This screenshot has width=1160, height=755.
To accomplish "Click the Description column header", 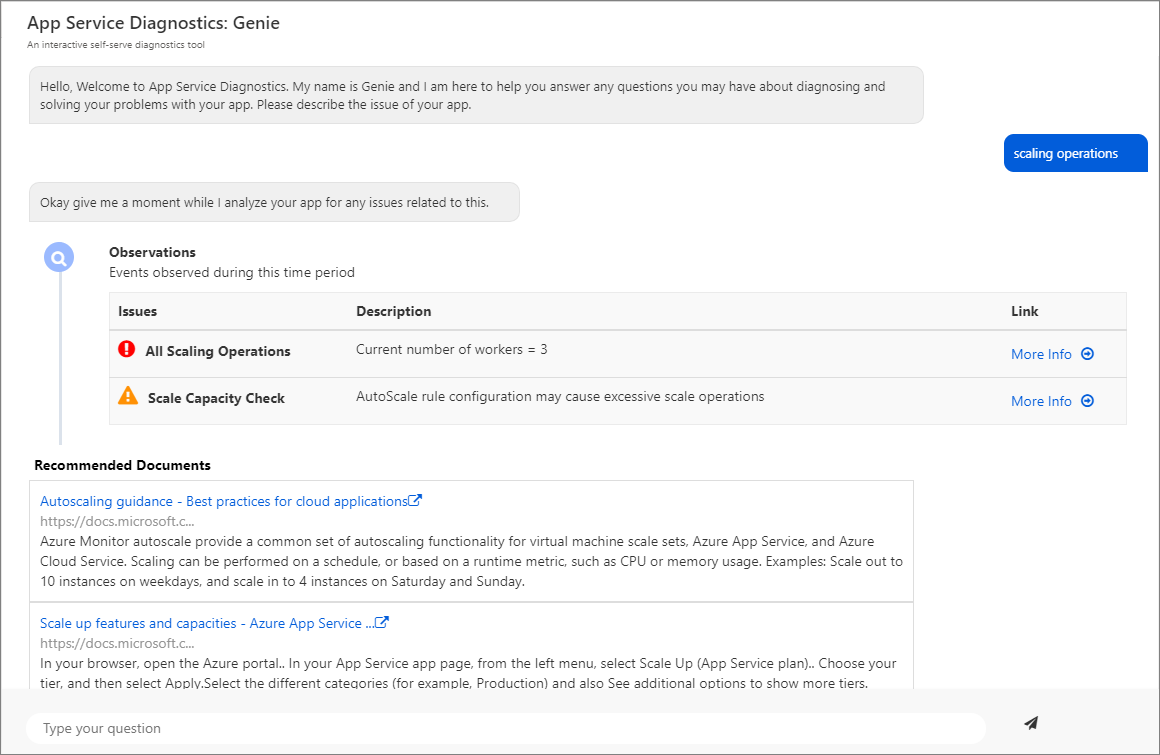I will (394, 311).
